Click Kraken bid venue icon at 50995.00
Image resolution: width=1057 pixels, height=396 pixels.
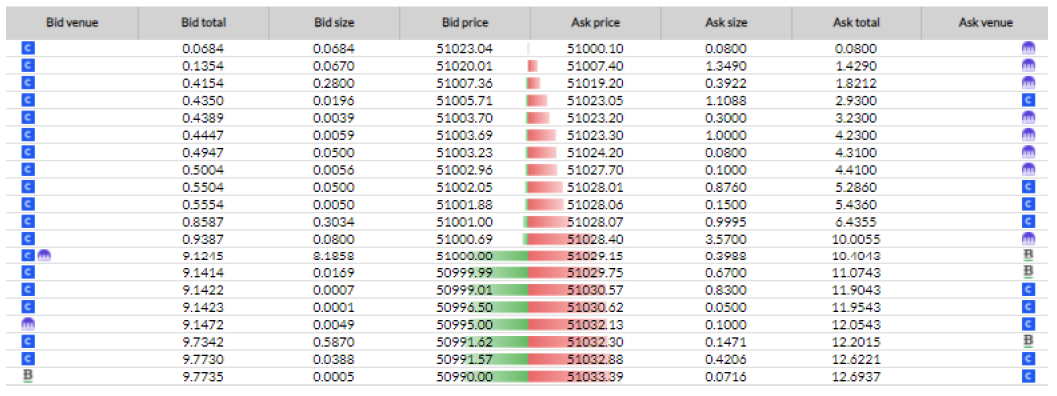click(x=29, y=324)
